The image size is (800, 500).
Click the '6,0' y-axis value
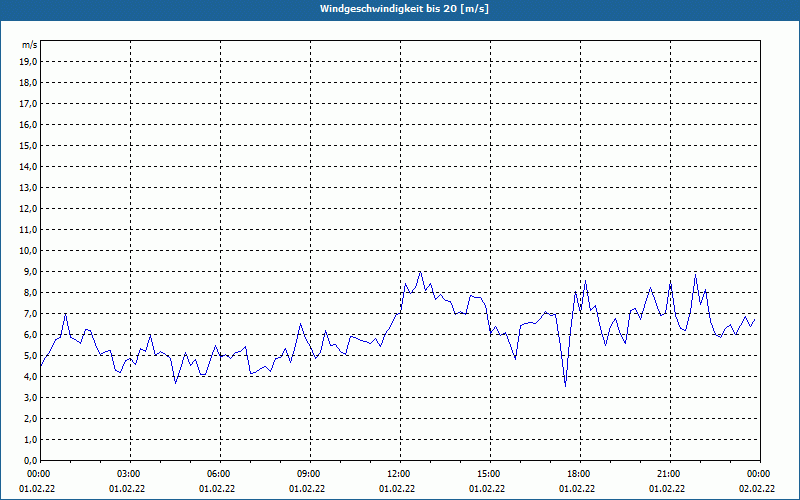point(31,335)
